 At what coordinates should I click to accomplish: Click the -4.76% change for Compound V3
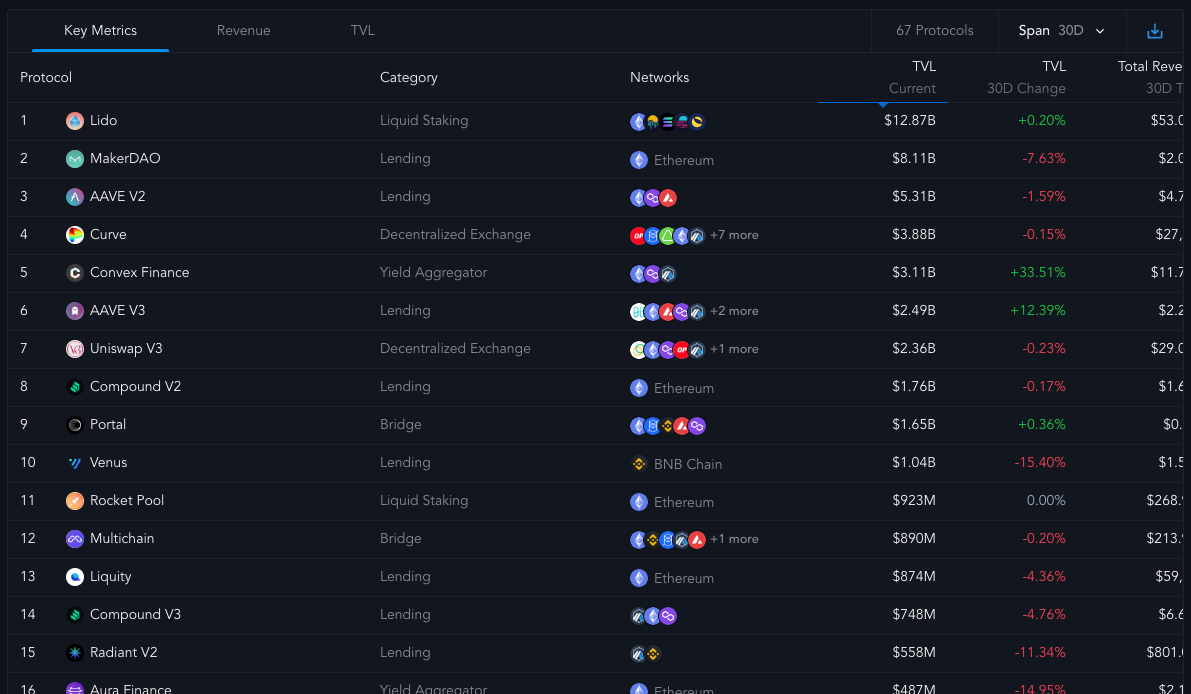tap(1044, 614)
